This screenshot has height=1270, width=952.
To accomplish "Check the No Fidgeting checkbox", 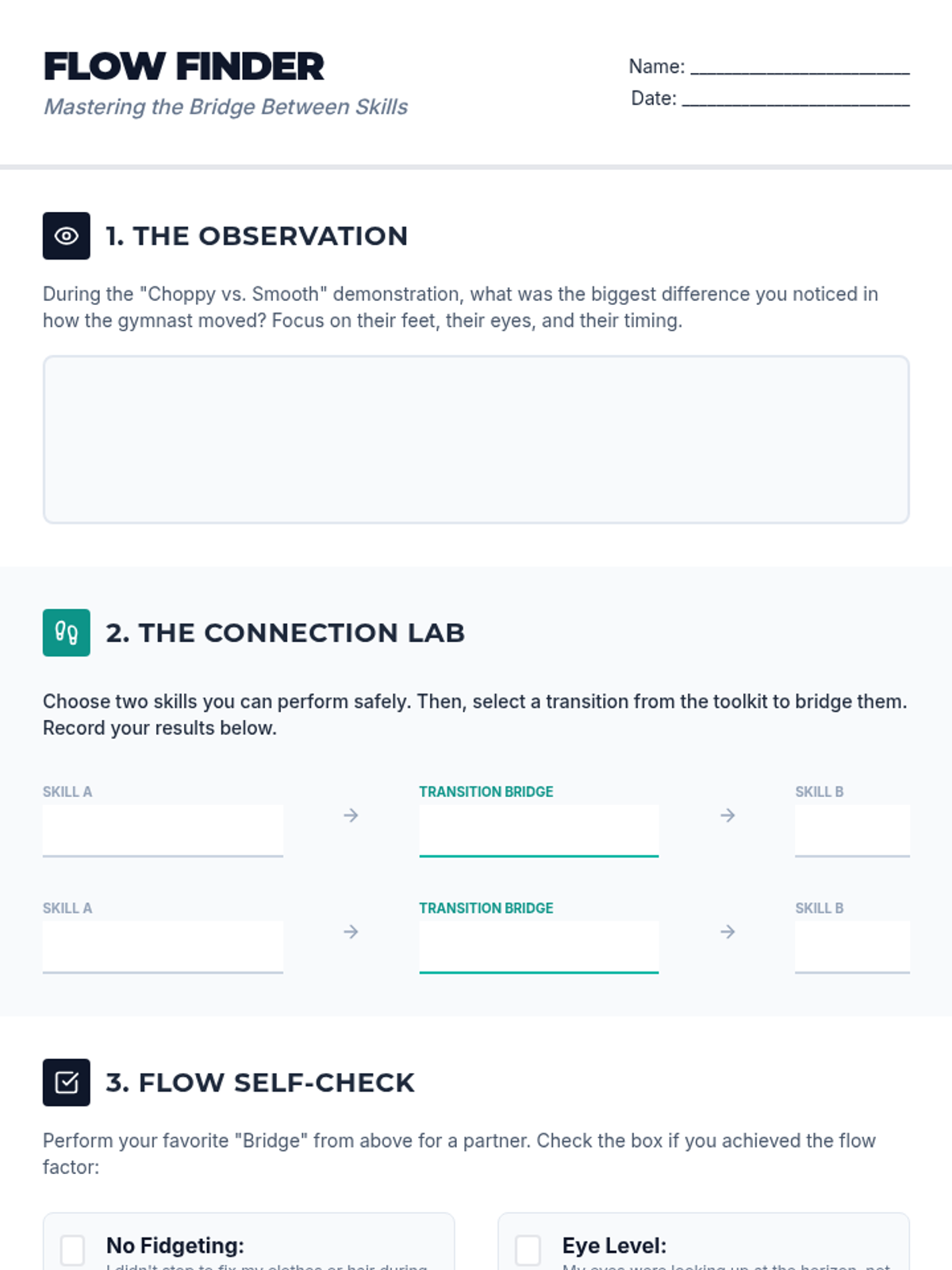I will tap(73, 1249).
